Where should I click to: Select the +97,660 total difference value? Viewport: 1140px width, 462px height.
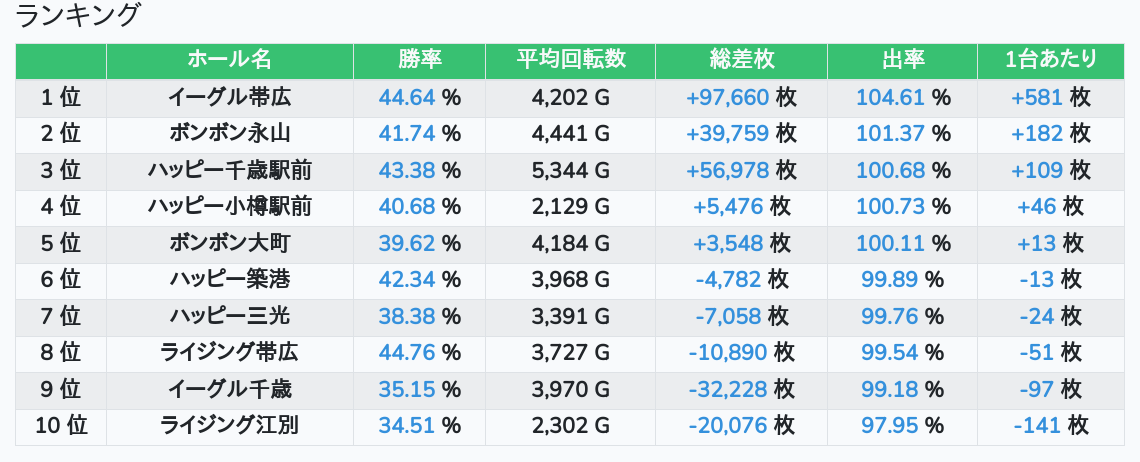(x=727, y=97)
